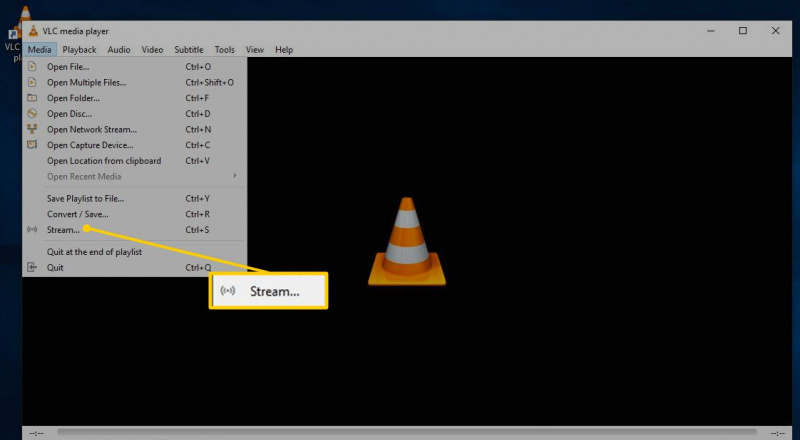The width and height of the screenshot is (800, 440).
Task: Open the Media menu
Action: [x=39, y=50]
